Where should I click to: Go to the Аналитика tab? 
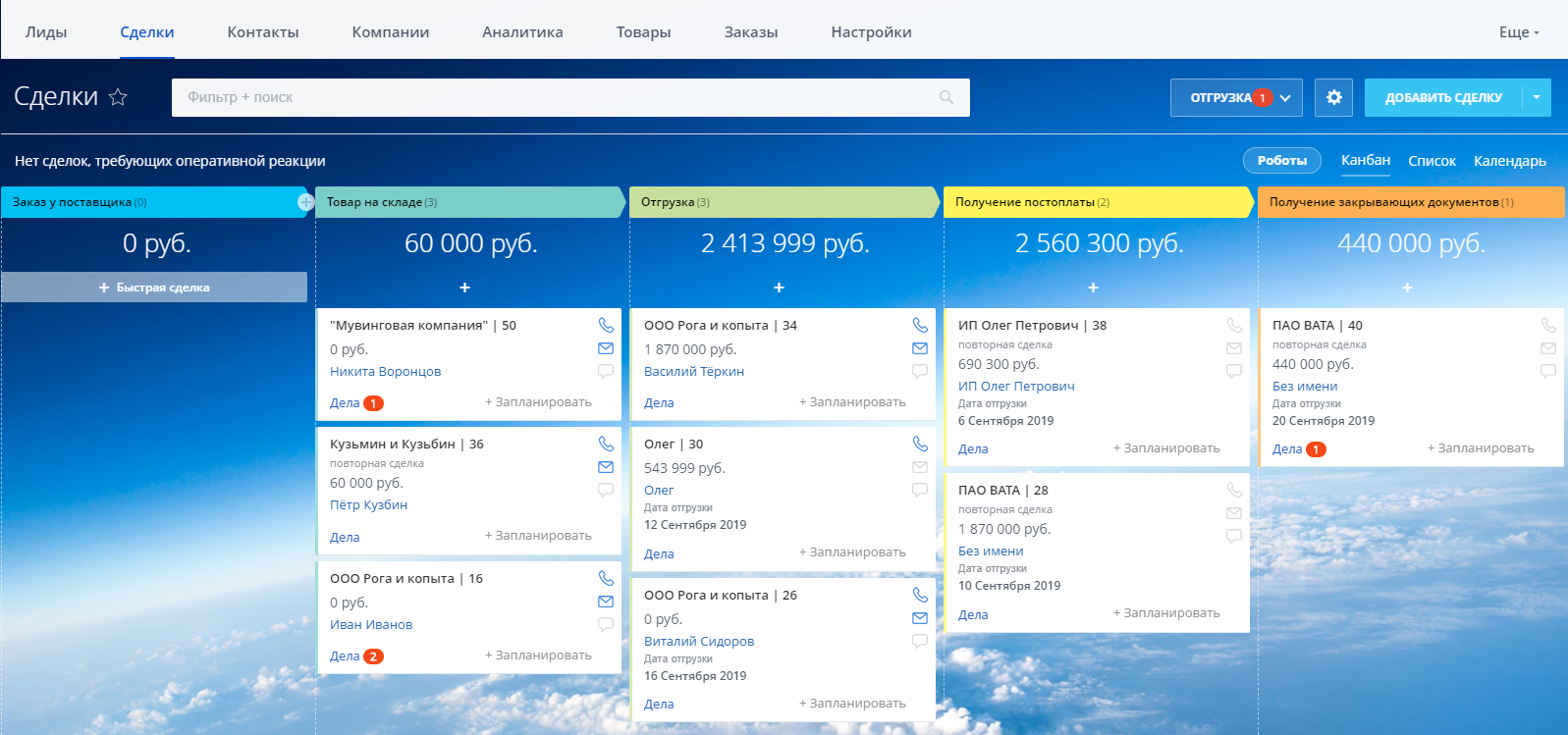point(522,32)
